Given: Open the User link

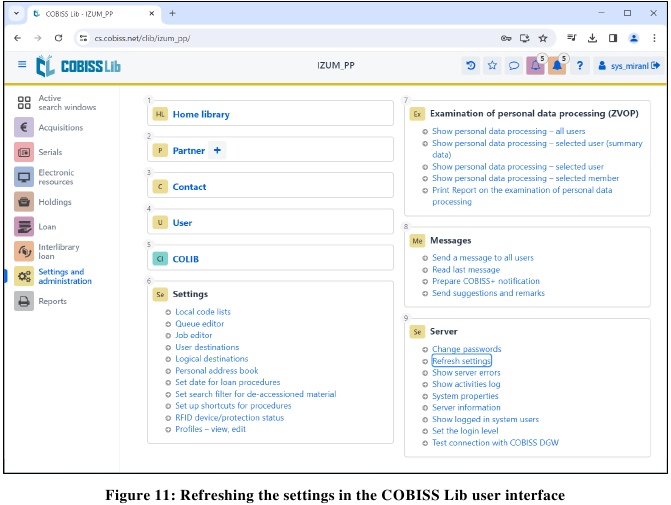Looking at the screenshot, I should click(x=182, y=223).
